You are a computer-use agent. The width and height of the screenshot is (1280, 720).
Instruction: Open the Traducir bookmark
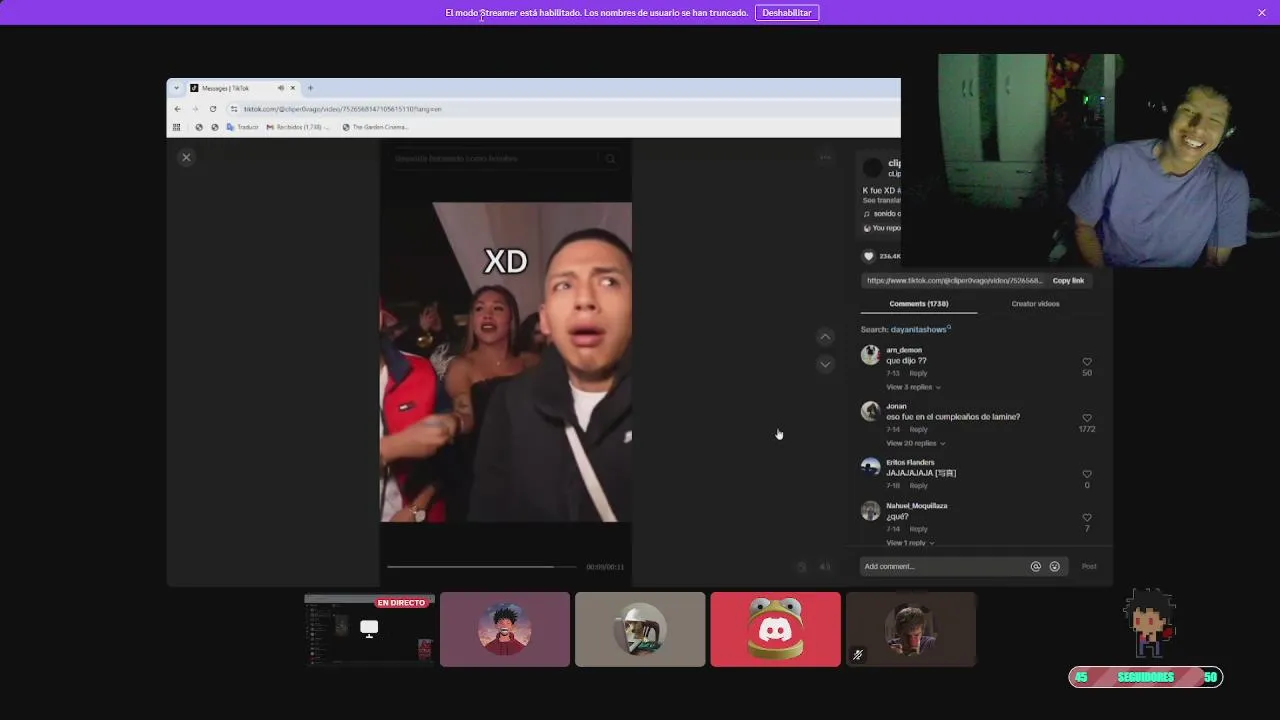242,127
